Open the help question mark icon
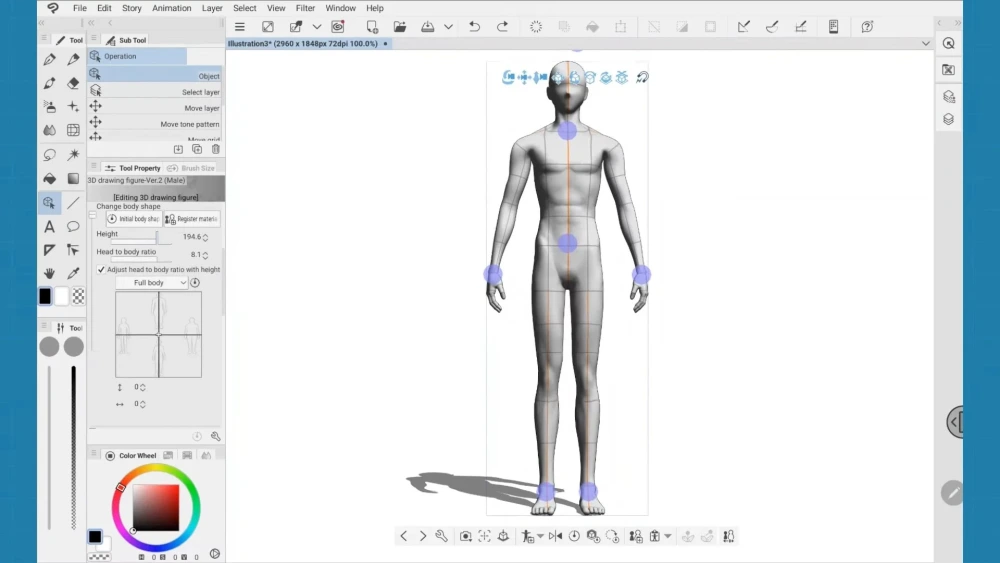Image resolution: width=1000 pixels, height=563 pixels. pos(867,27)
